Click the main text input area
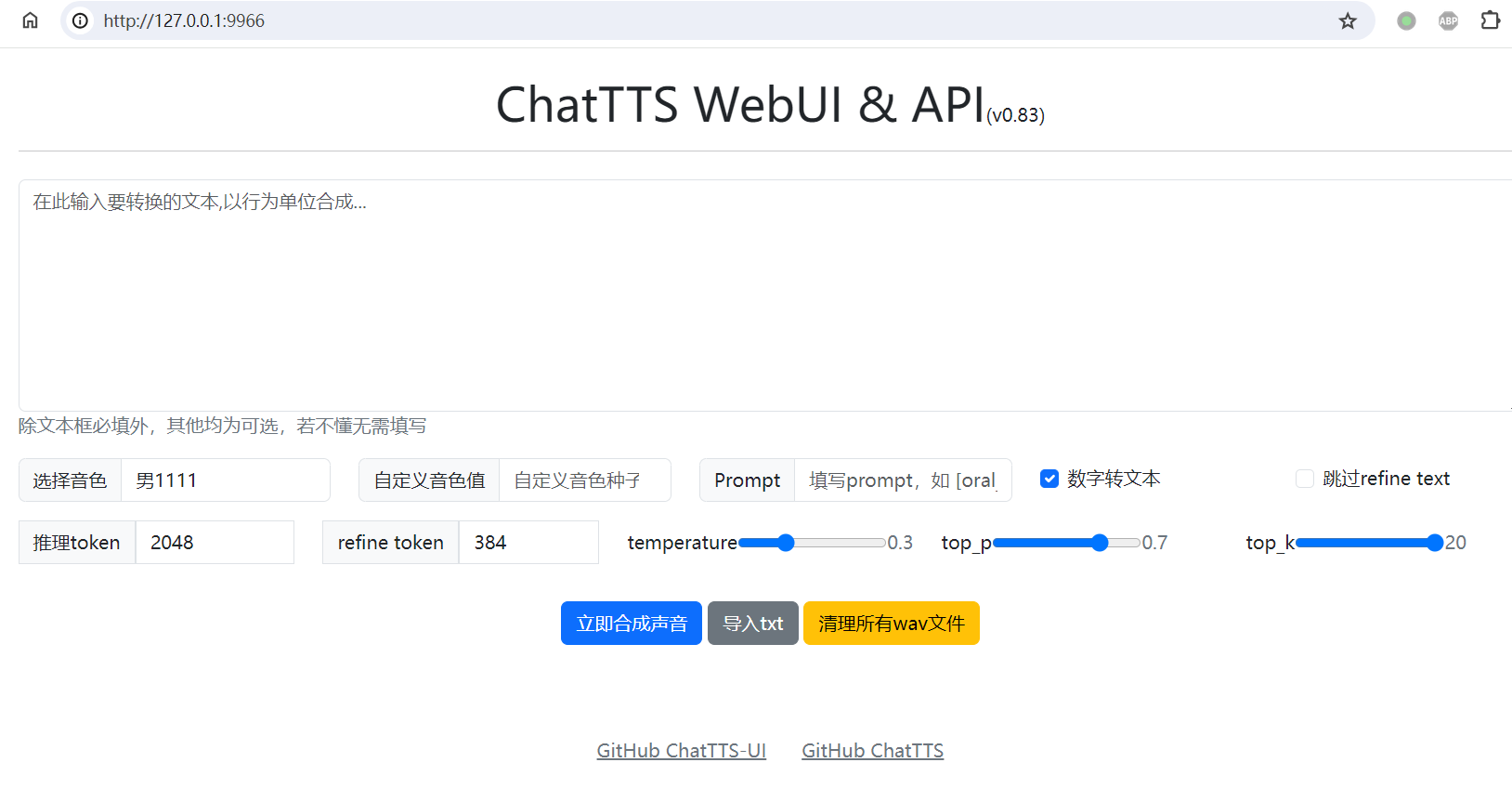 tap(762, 296)
